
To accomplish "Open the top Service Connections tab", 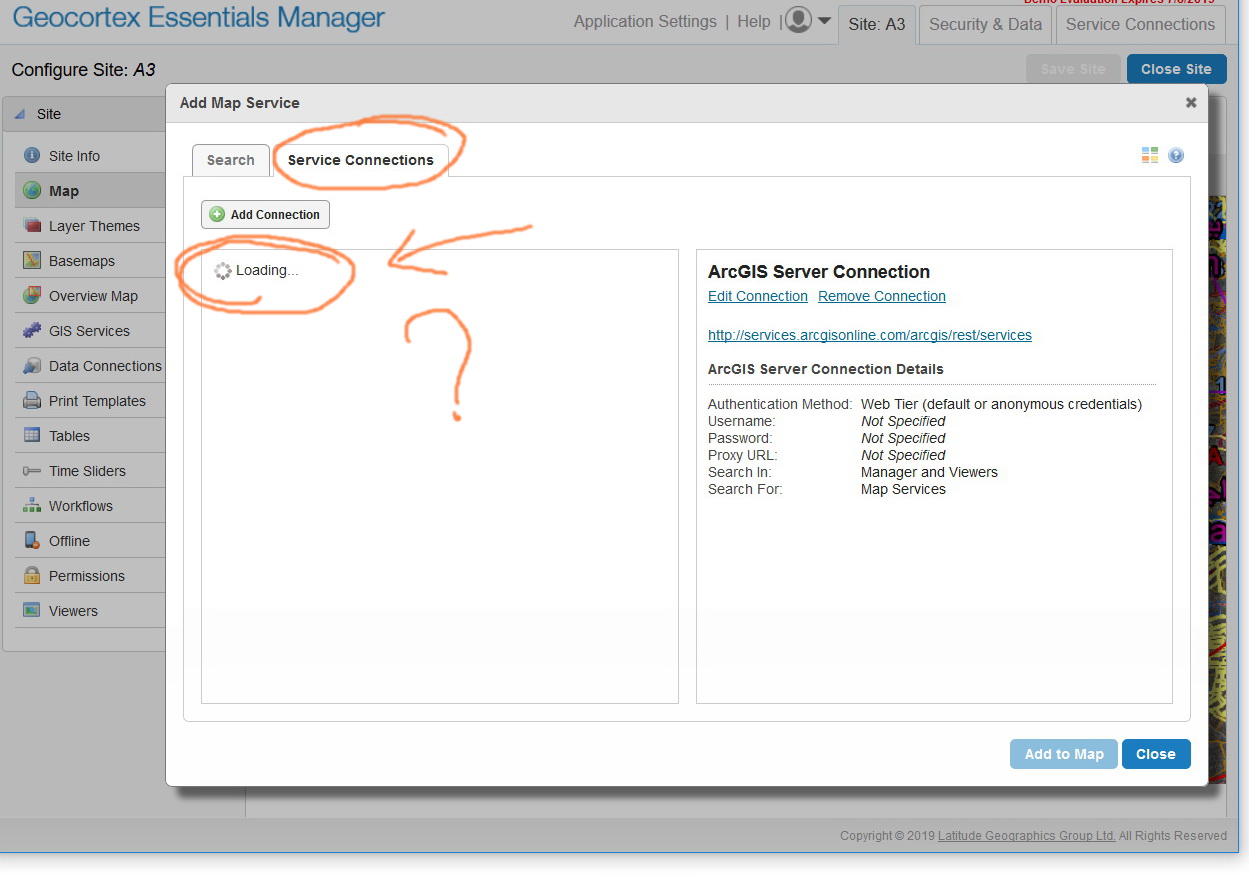I will (1140, 25).
